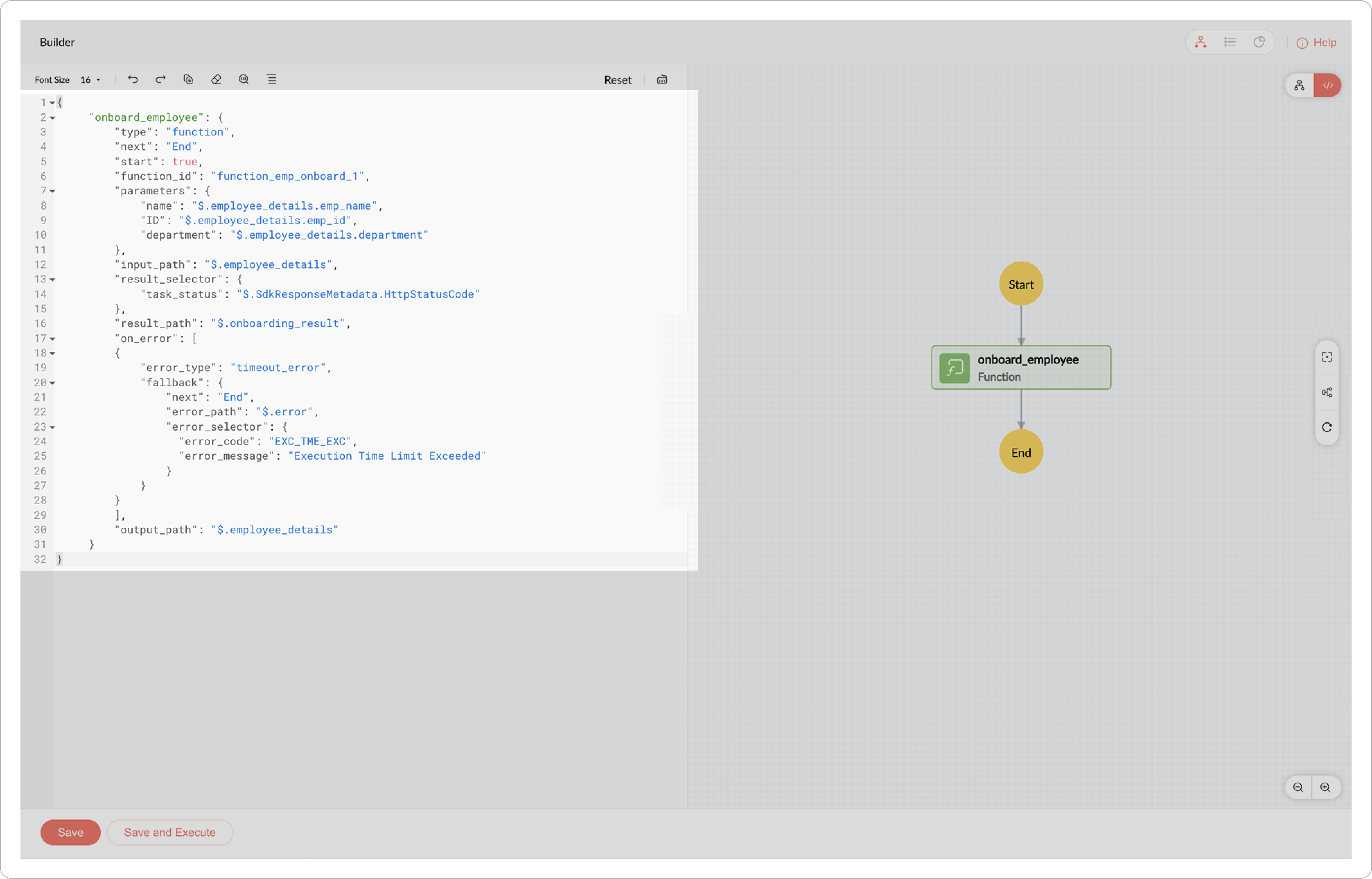Click the redo arrow icon

pyautogui.click(x=160, y=79)
